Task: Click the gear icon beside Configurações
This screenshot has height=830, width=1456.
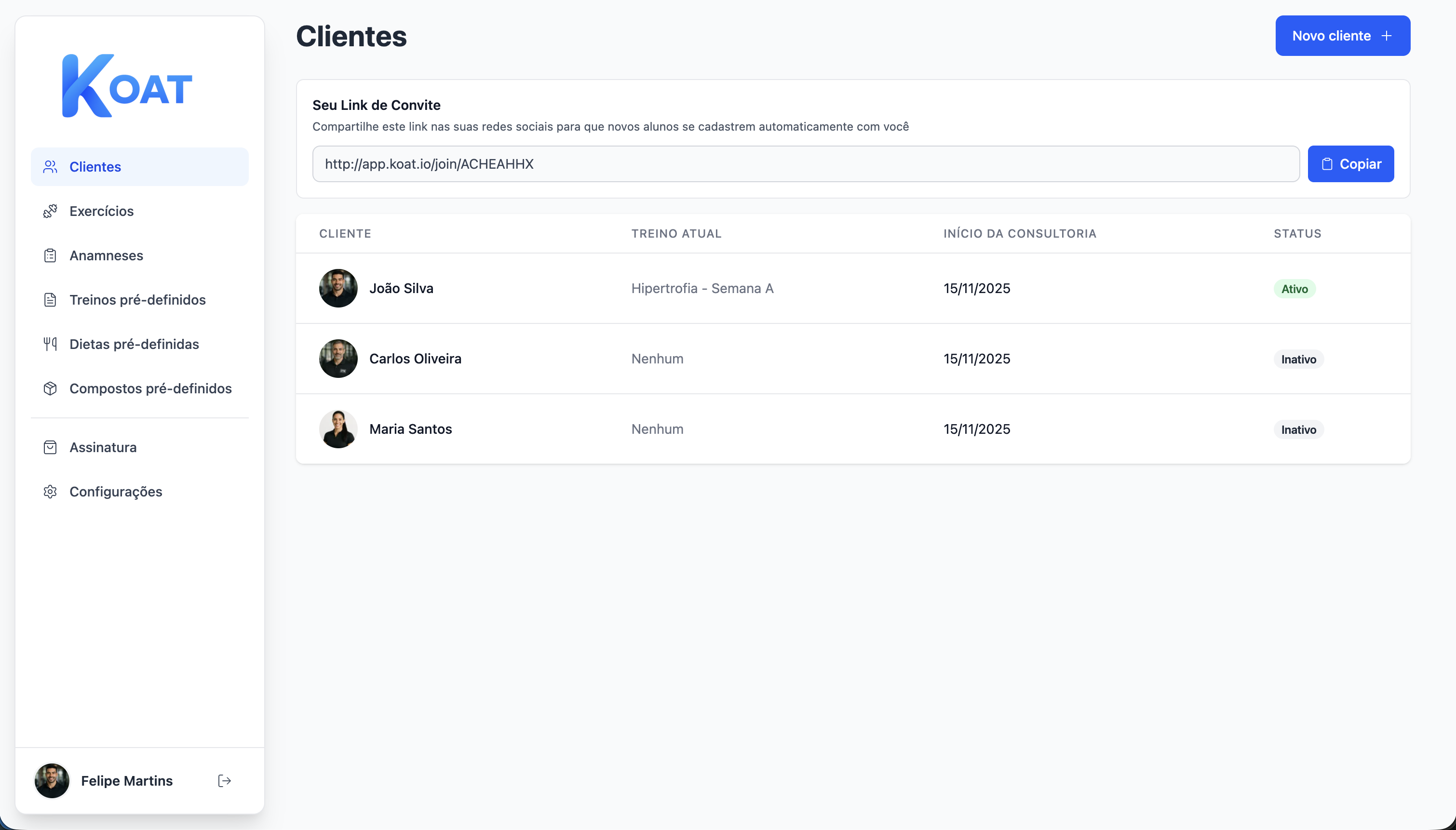Action: 50,491
